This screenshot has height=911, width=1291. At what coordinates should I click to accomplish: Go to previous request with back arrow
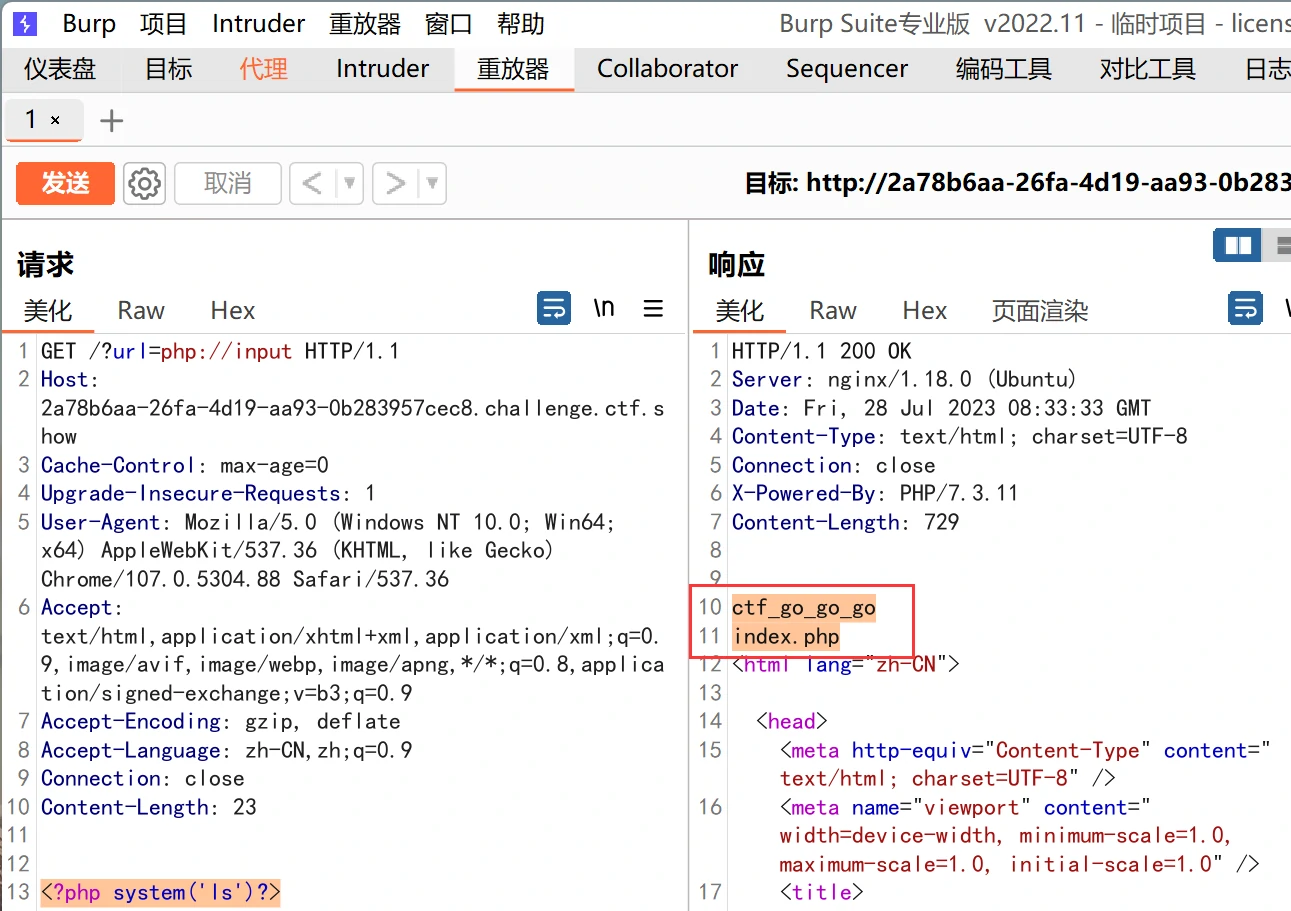click(312, 184)
